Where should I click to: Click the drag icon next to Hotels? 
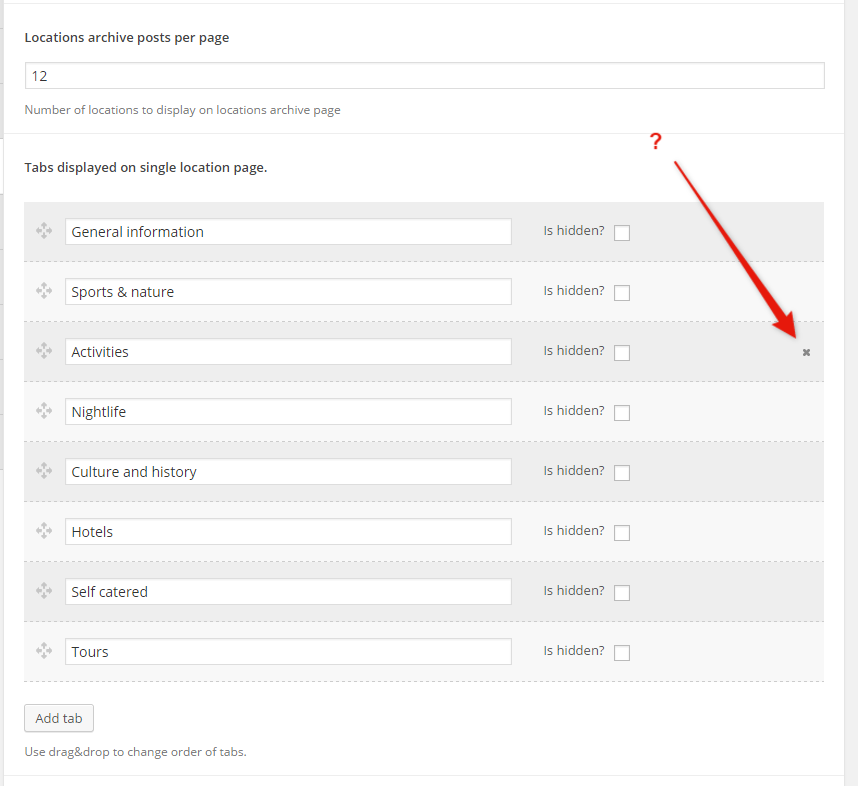tap(44, 531)
